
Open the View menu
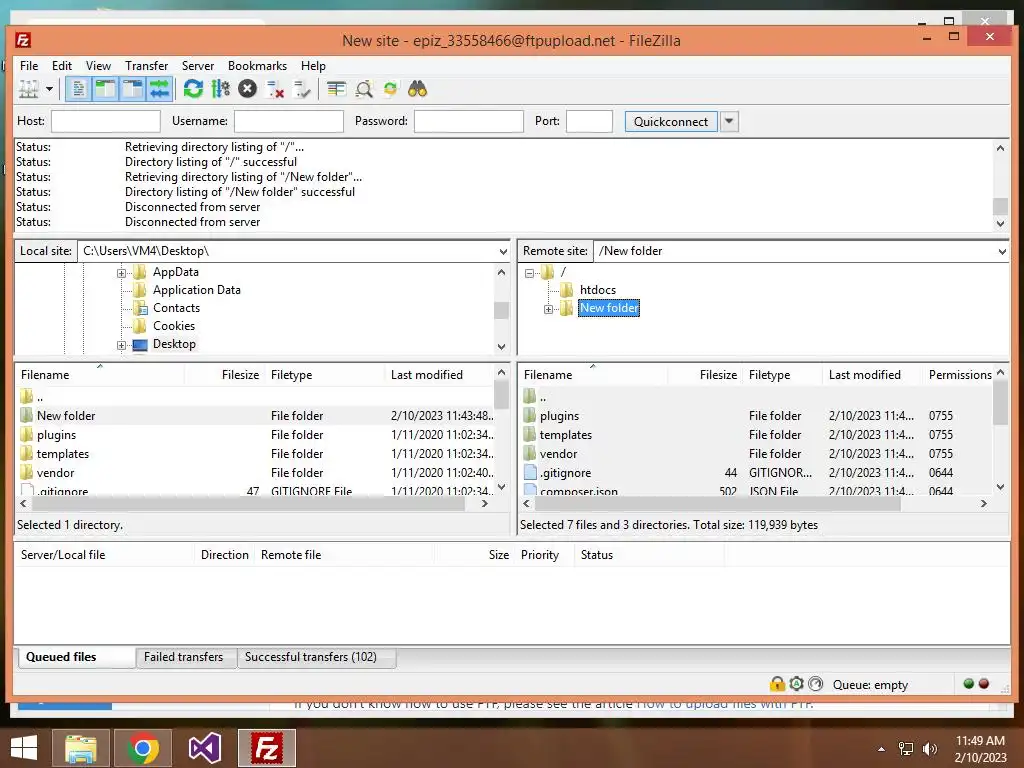point(99,66)
